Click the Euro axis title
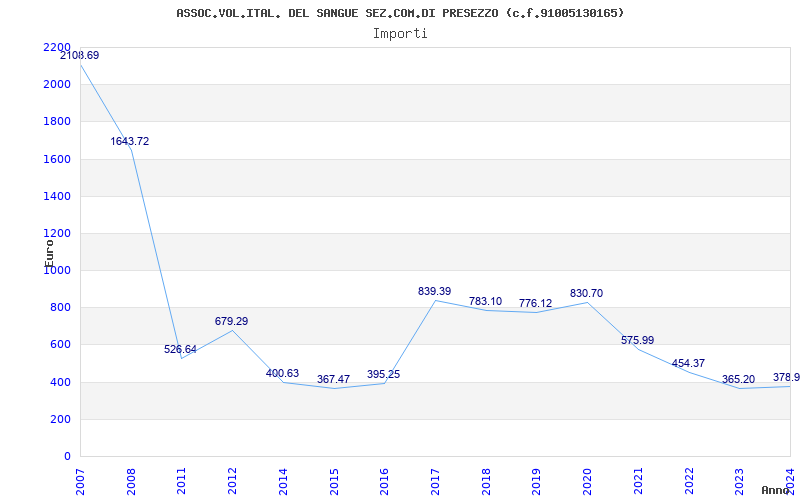The height and width of the screenshot is (500, 800). coord(49,253)
